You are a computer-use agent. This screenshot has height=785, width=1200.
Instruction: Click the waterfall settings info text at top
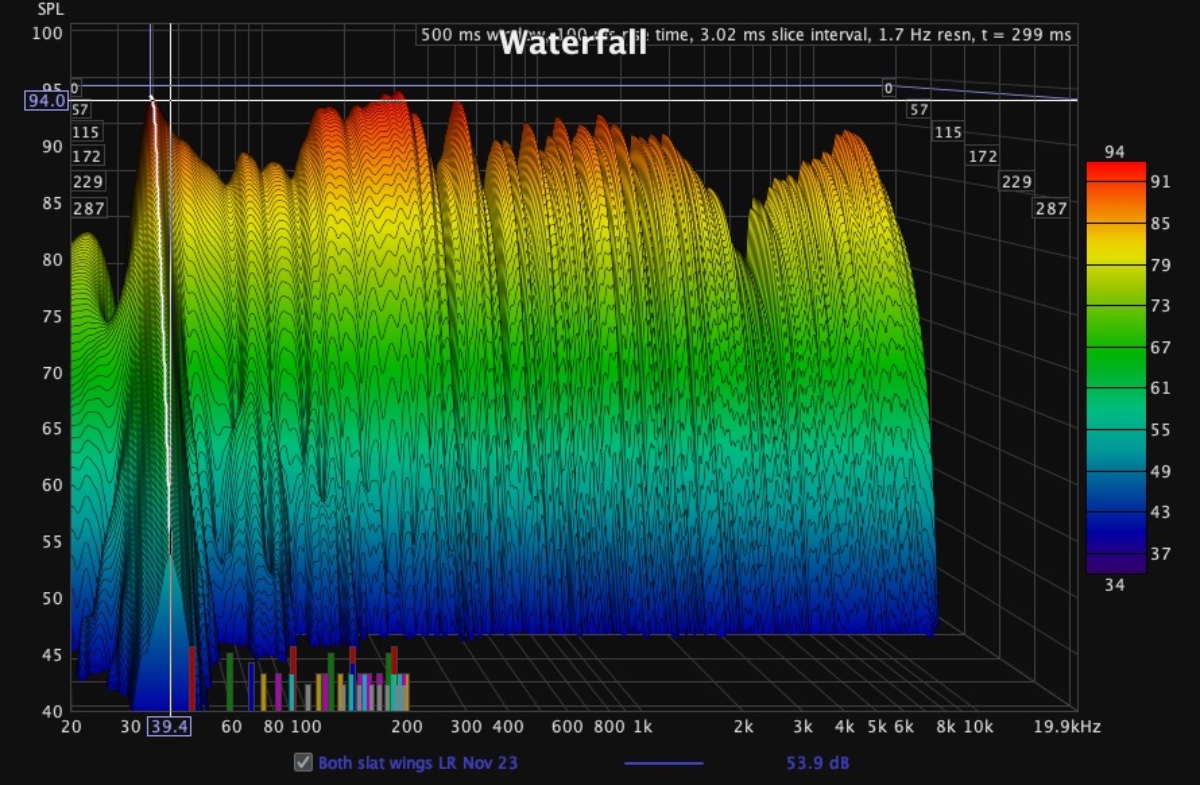click(x=745, y=34)
